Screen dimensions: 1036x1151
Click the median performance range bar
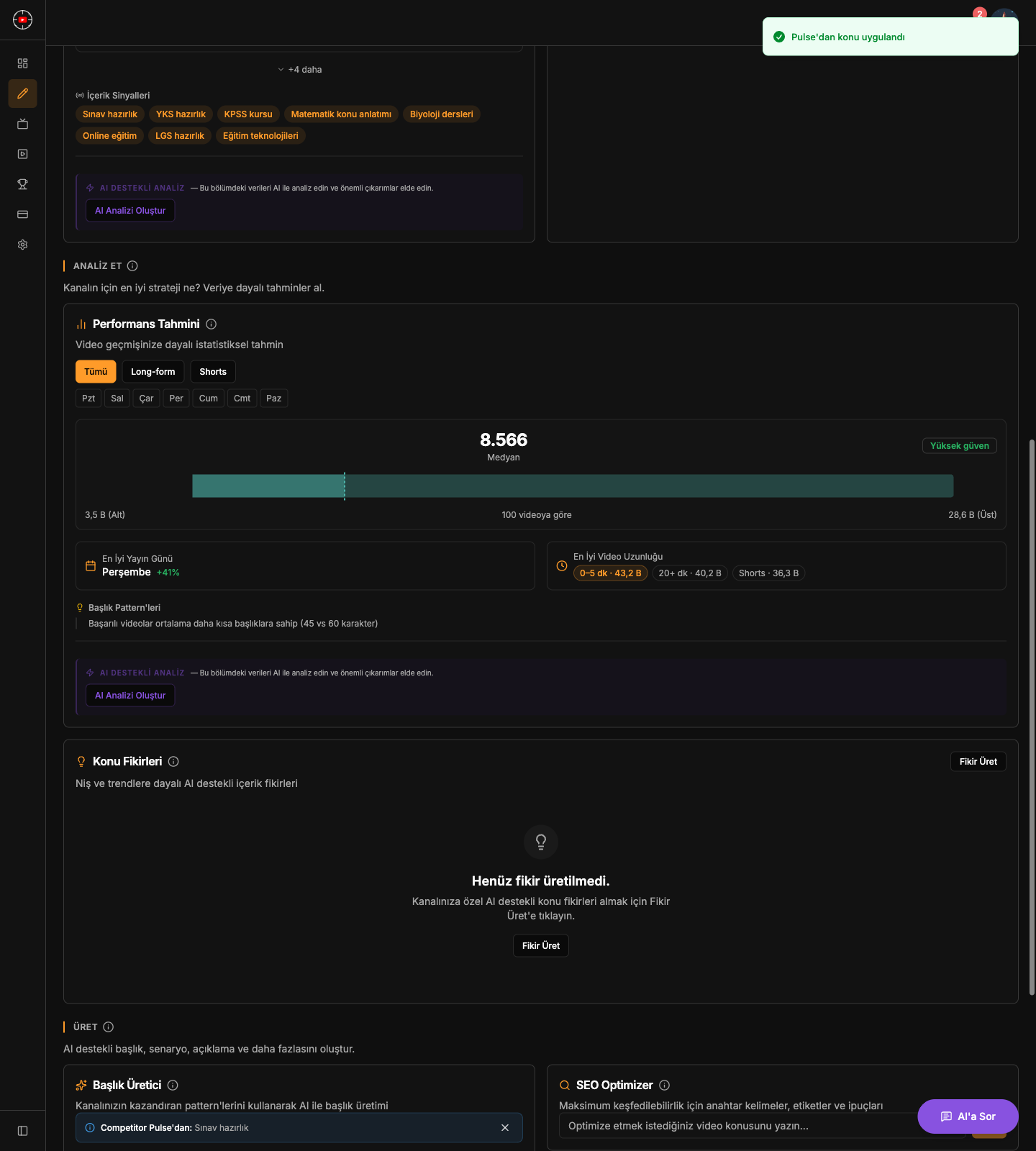573,486
